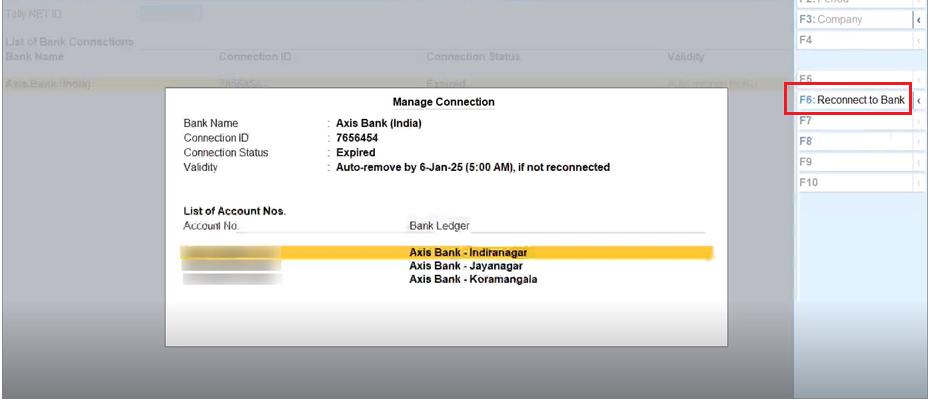Click the F7 sidebar button
Screen dimensions: 932x400
pos(854,121)
